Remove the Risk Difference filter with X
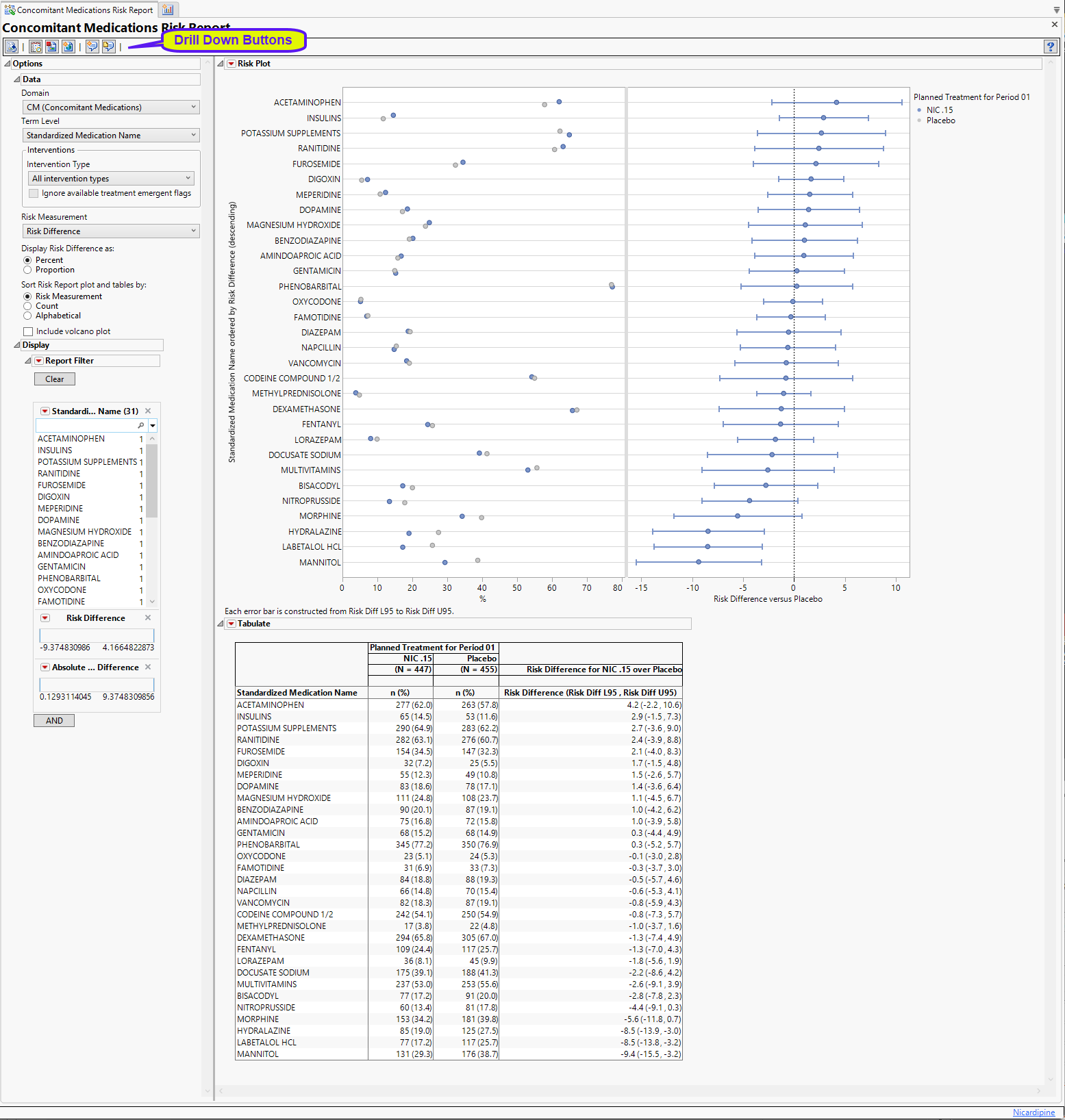Image resolution: width=1065 pixels, height=1120 pixels. (148, 618)
